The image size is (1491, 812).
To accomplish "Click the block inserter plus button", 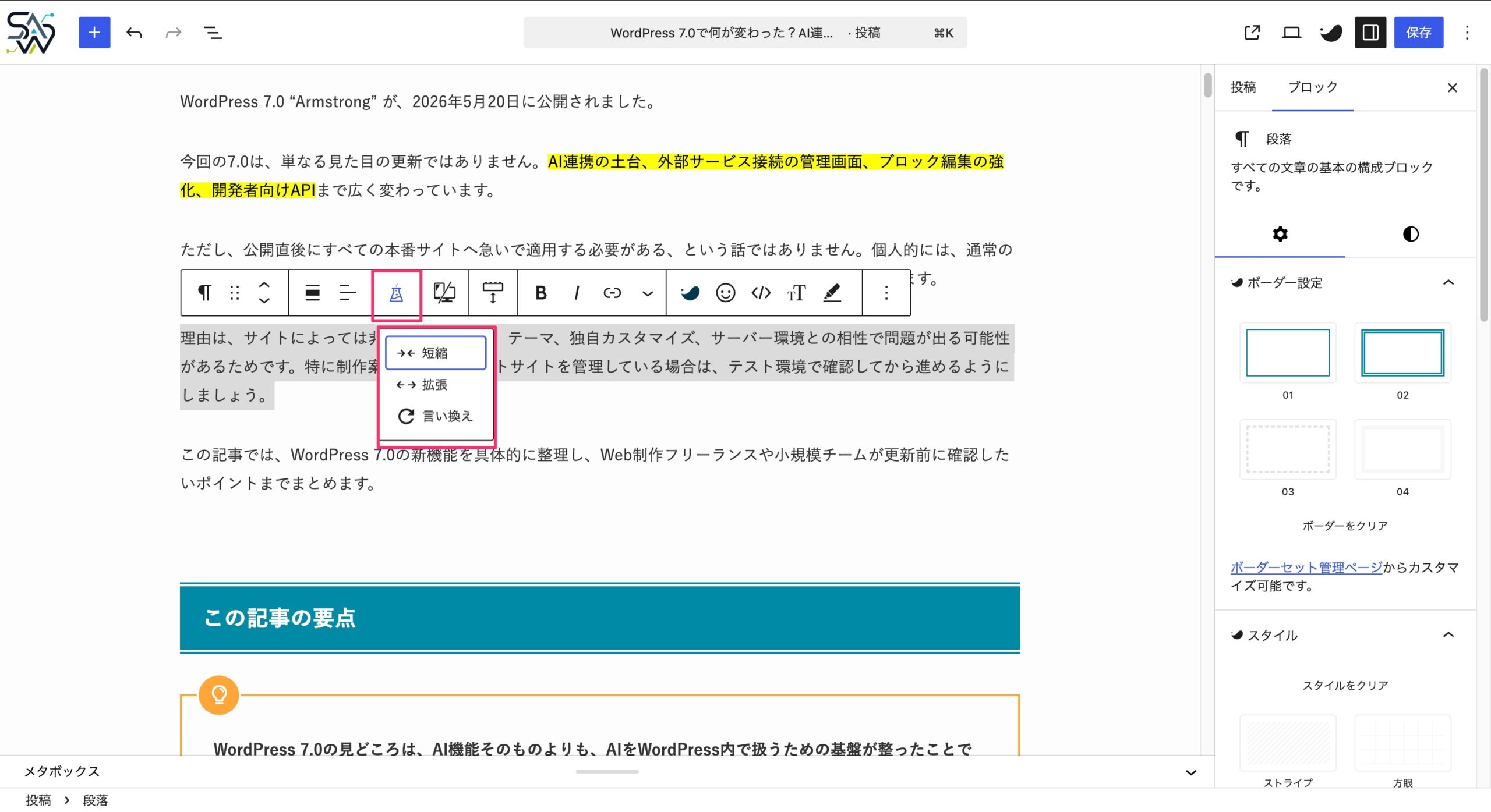I will (94, 33).
